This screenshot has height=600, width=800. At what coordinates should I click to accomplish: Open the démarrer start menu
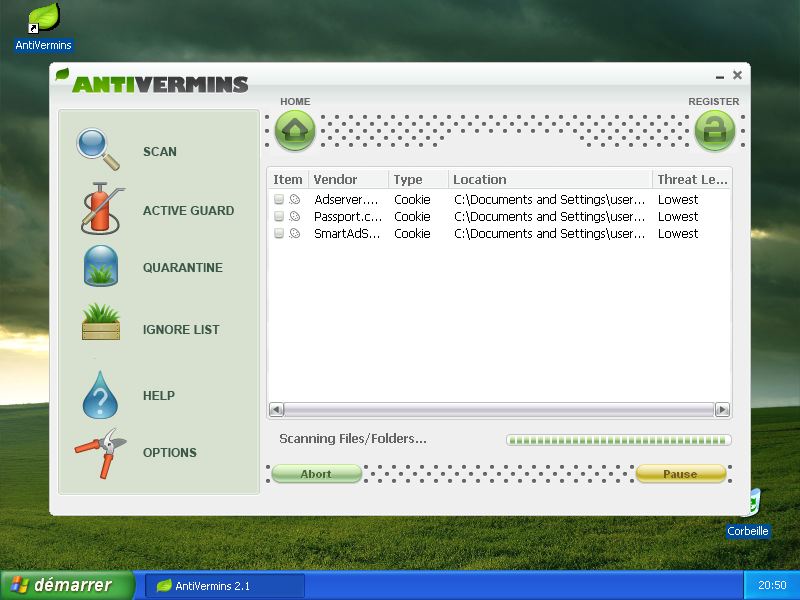67,585
